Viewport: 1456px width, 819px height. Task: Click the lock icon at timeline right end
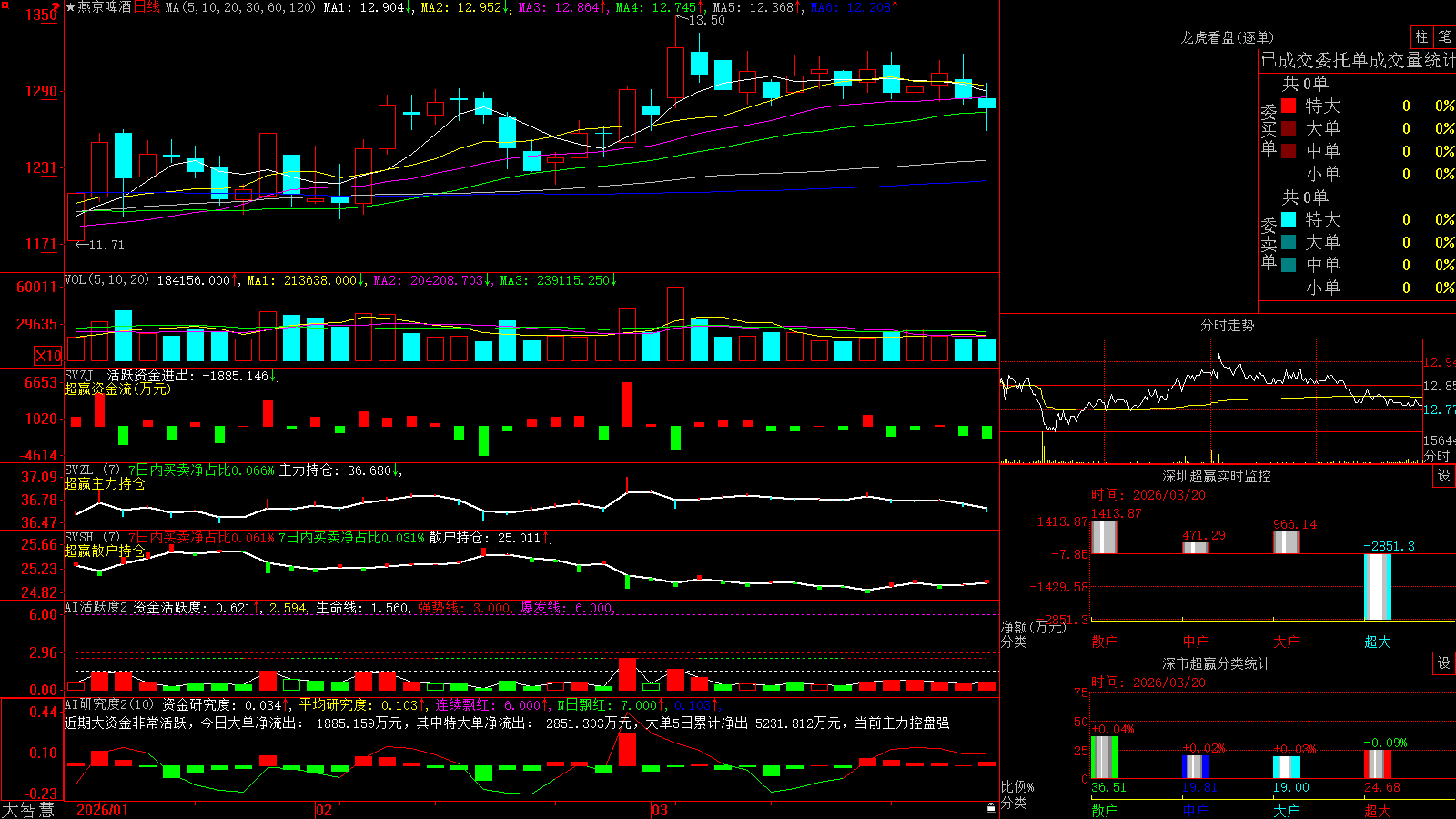(x=991, y=807)
